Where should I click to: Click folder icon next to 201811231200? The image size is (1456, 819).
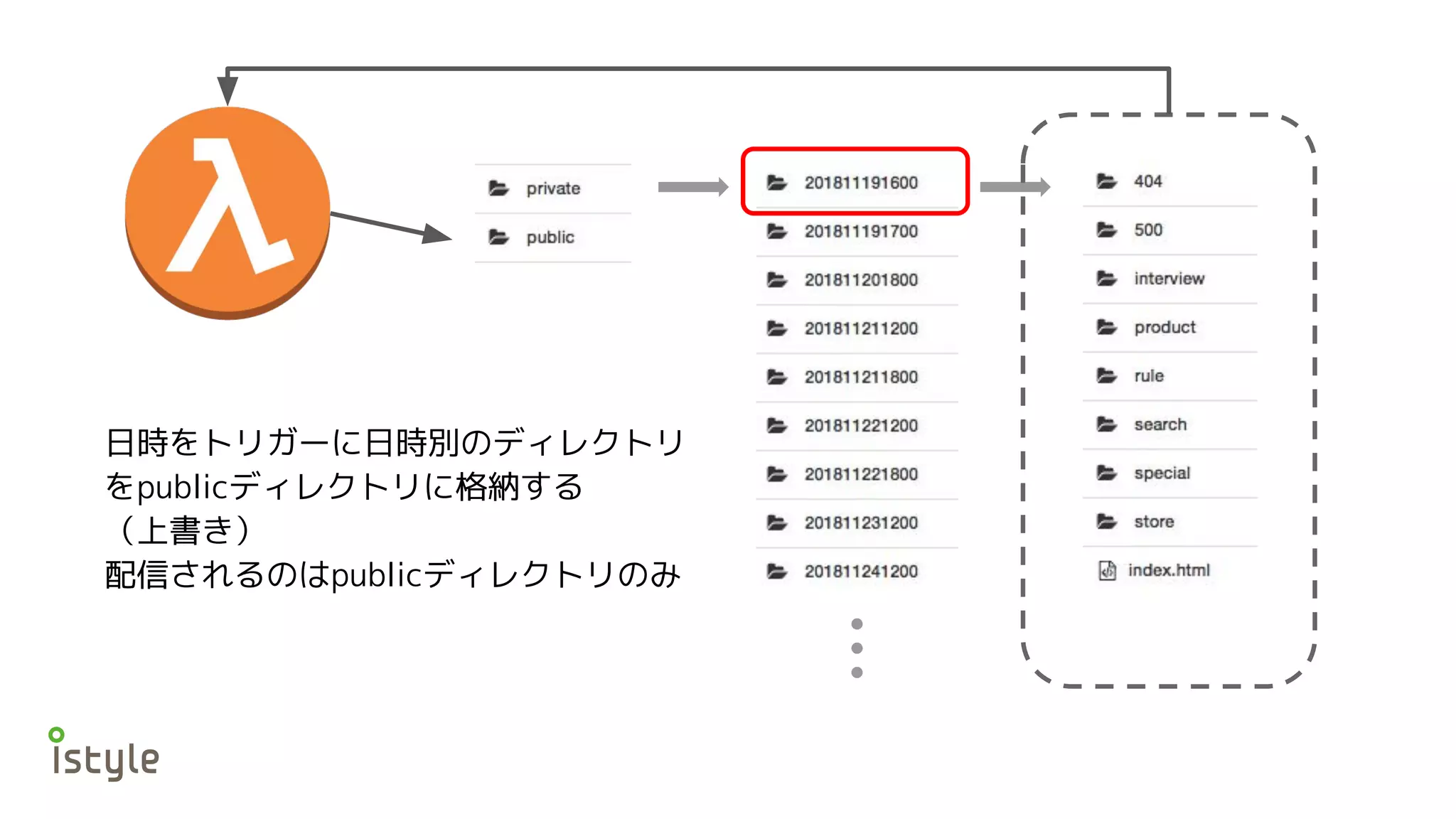(777, 523)
